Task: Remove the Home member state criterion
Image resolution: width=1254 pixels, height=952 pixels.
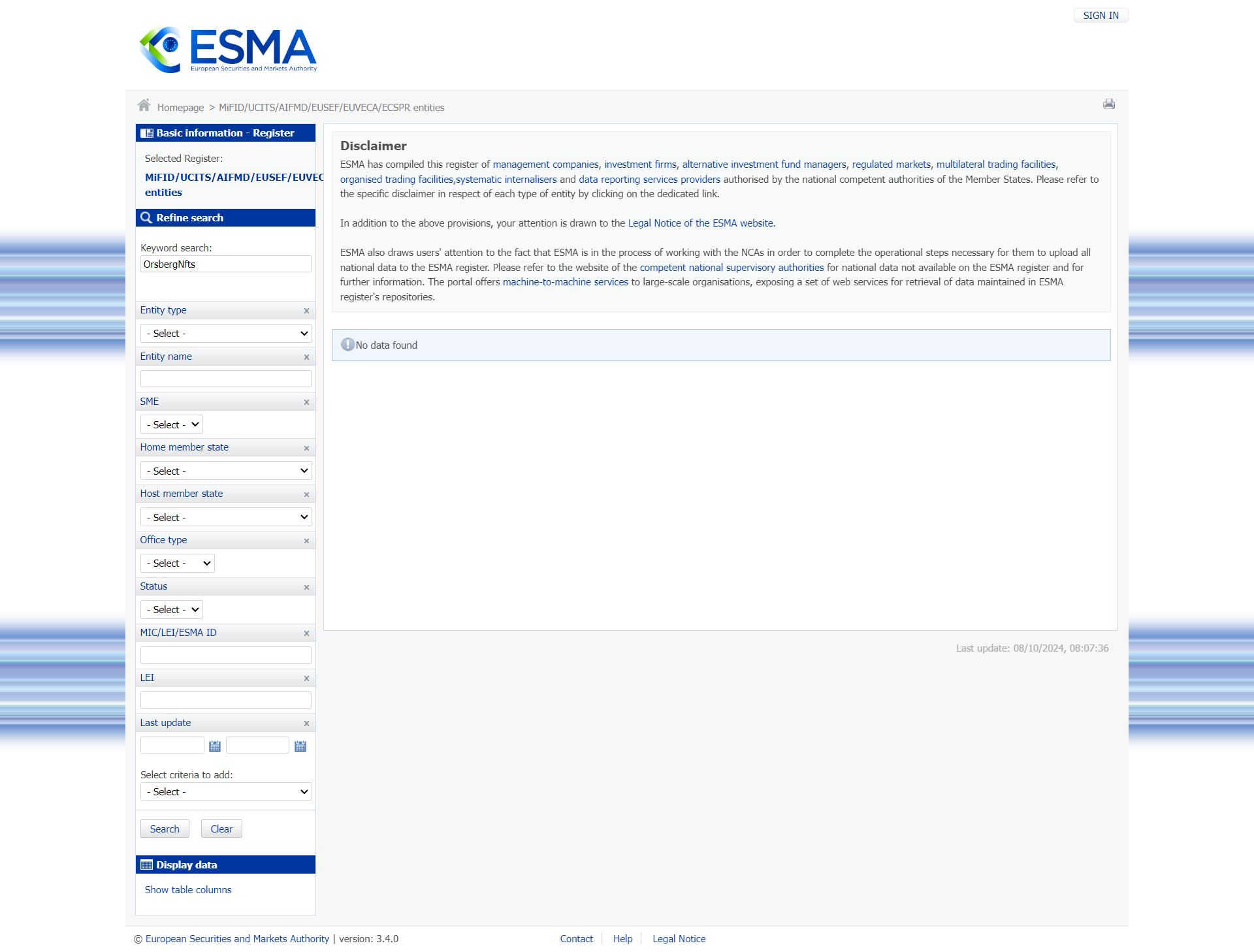Action: (x=306, y=448)
